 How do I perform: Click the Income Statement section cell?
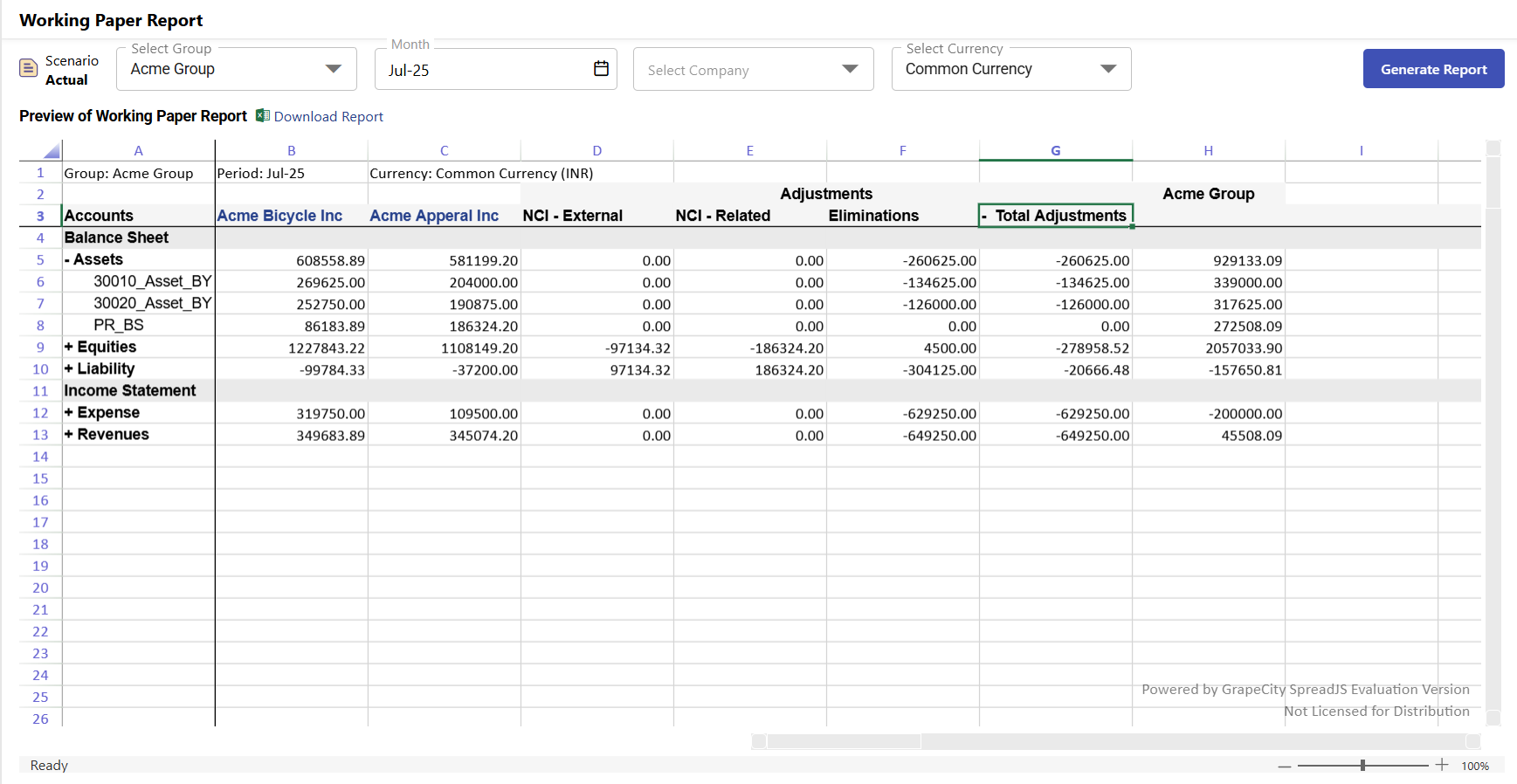[x=139, y=390]
